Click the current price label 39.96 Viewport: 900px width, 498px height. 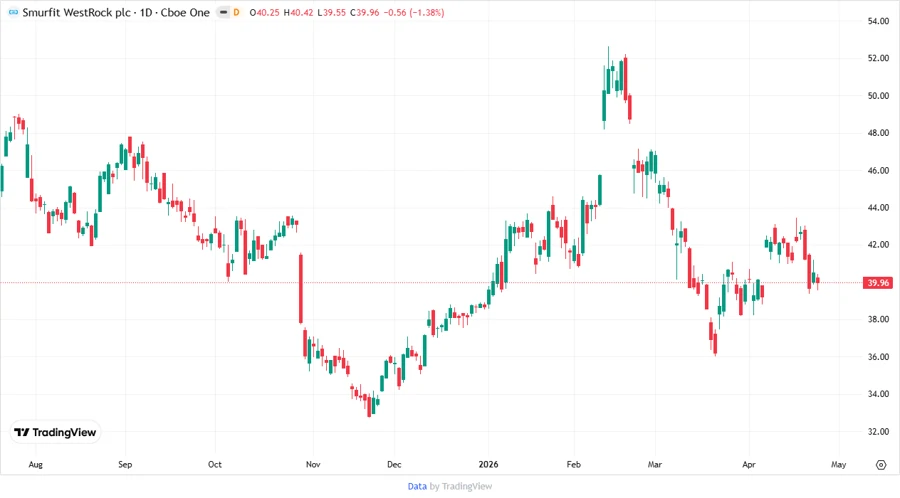coord(878,283)
